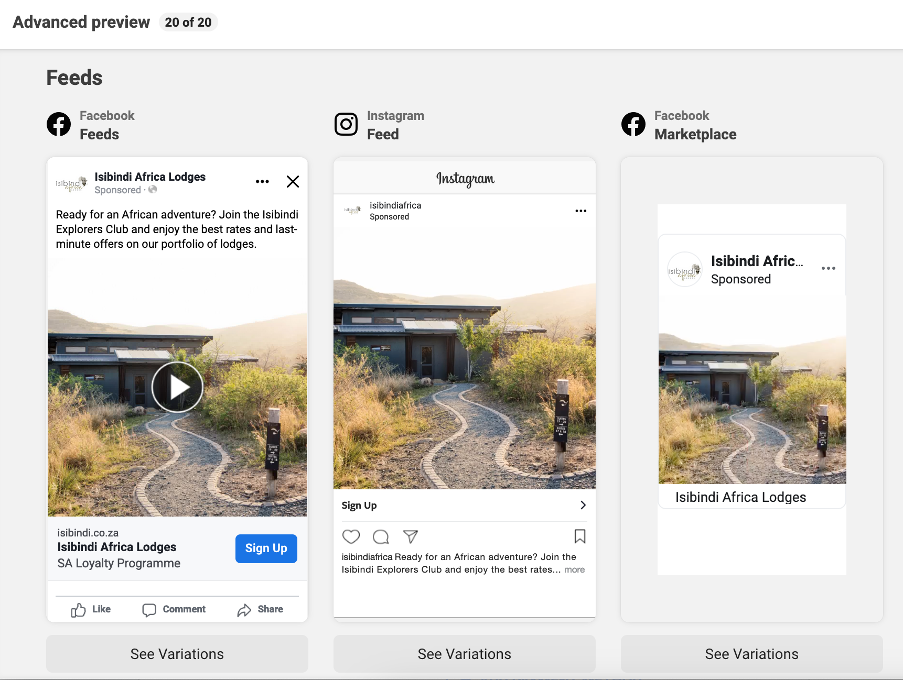Open See Variations under Facebook Marketplace
The image size is (904, 680).
tap(751, 653)
